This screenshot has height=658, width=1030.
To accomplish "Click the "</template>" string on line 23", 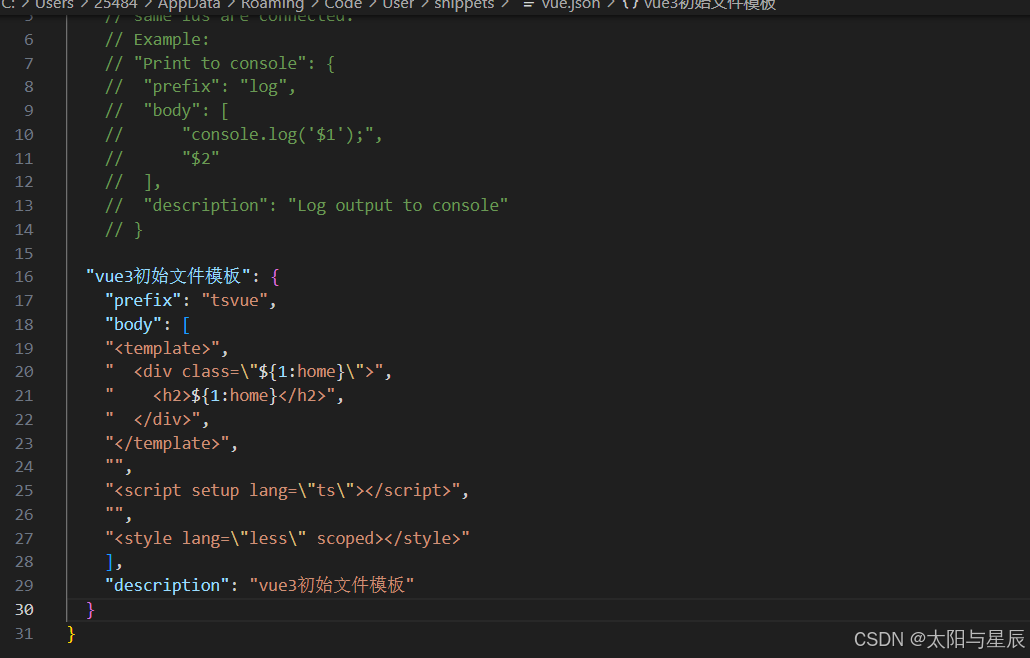I will [168, 443].
